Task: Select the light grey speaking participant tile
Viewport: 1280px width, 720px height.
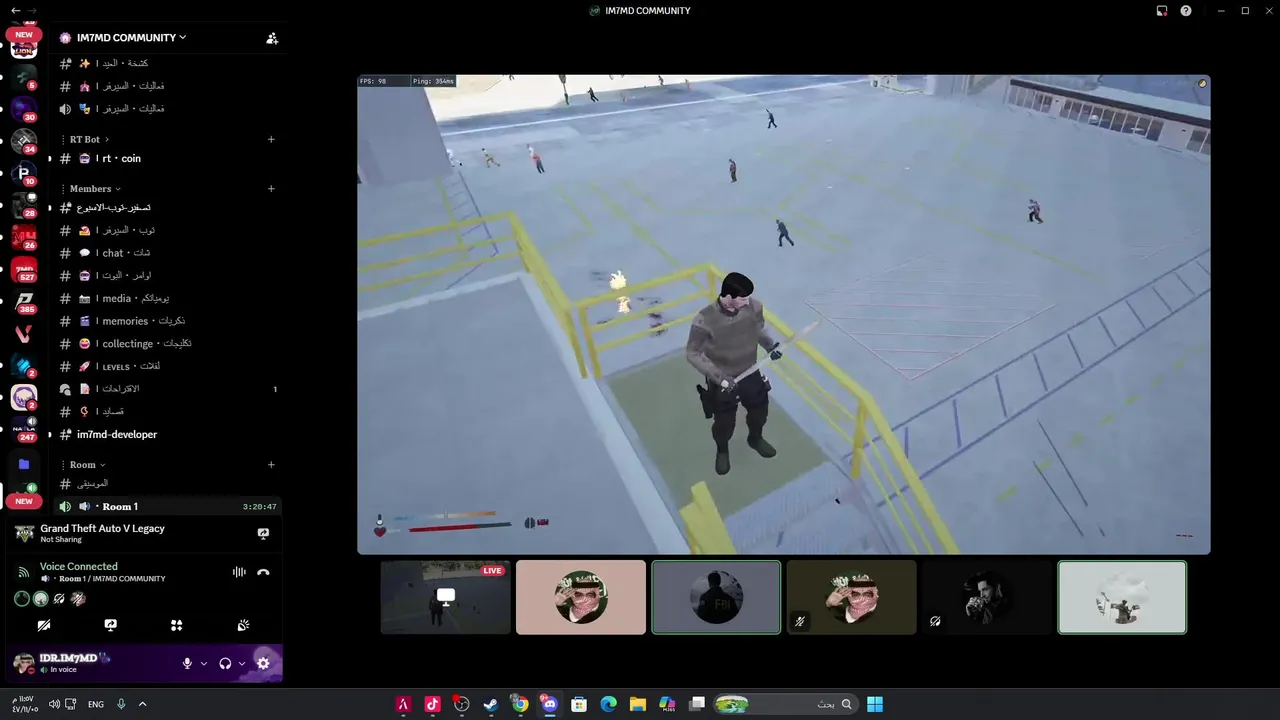Action: pos(1122,597)
